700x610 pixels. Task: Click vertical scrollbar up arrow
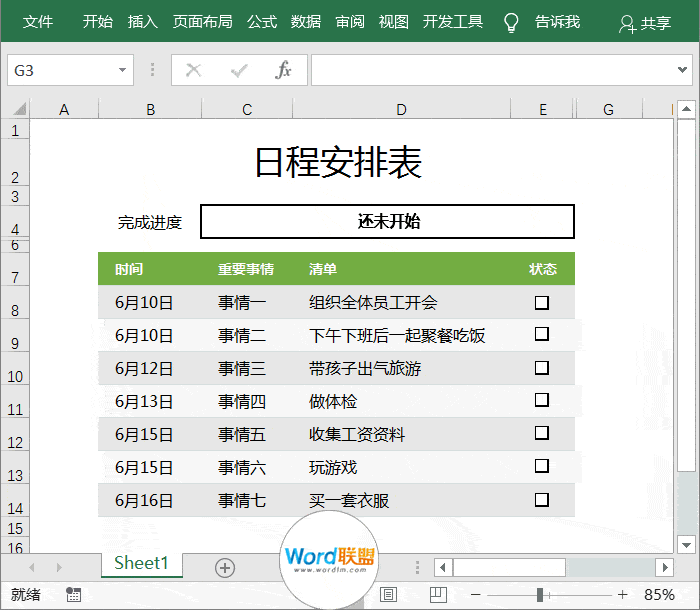coord(686,109)
